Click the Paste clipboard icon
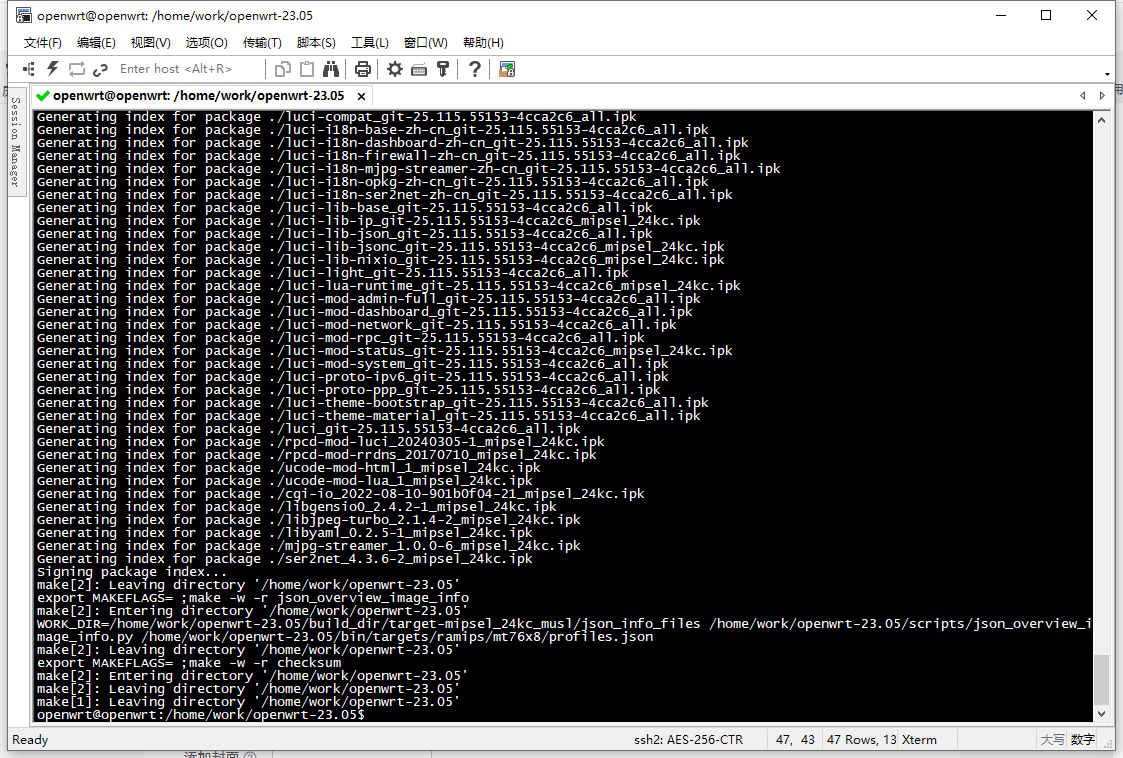Image resolution: width=1123 pixels, height=758 pixels. point(307,69)
